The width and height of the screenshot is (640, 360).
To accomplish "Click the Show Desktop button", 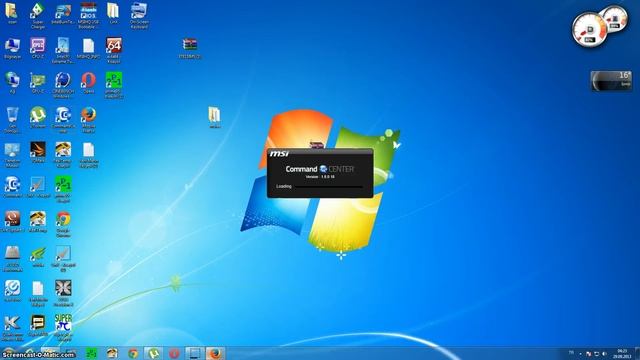I will pos(637,353).
